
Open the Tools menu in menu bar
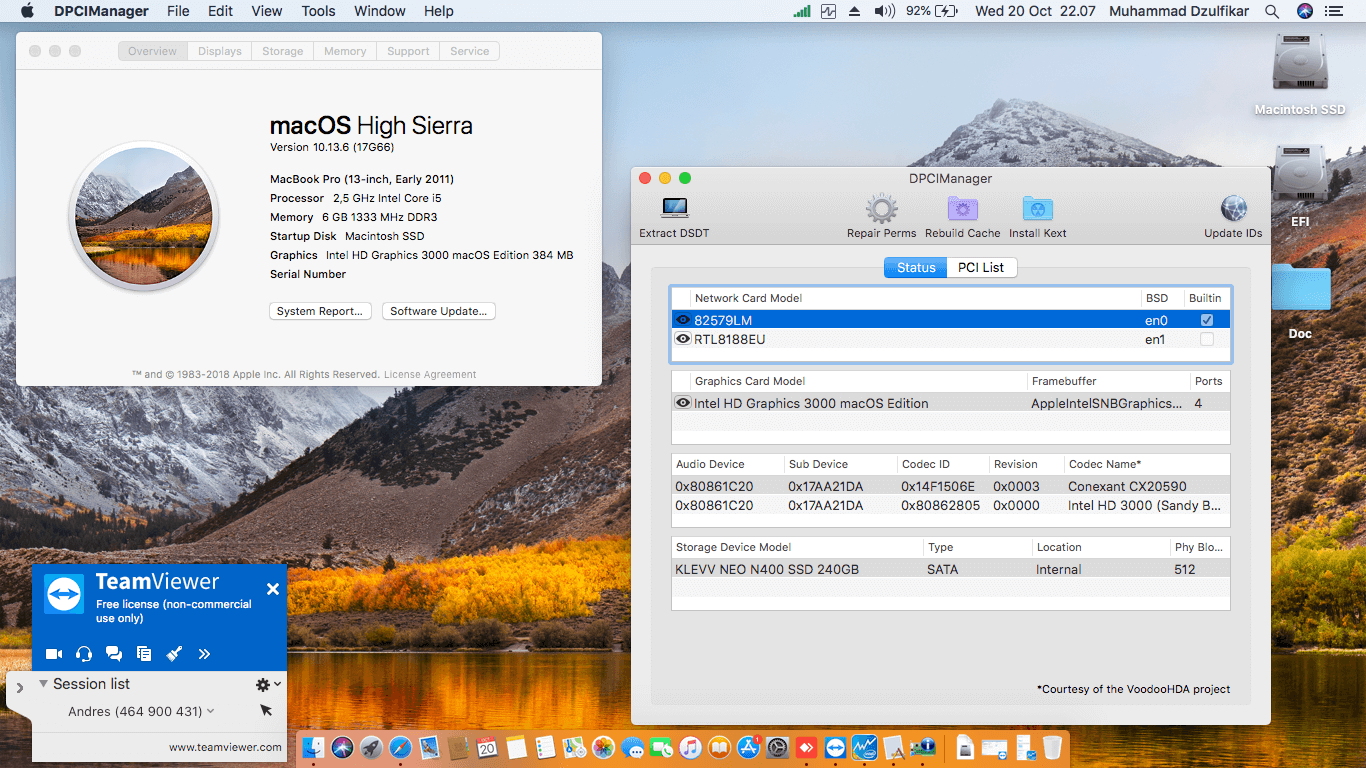click(x=319, y=11)
